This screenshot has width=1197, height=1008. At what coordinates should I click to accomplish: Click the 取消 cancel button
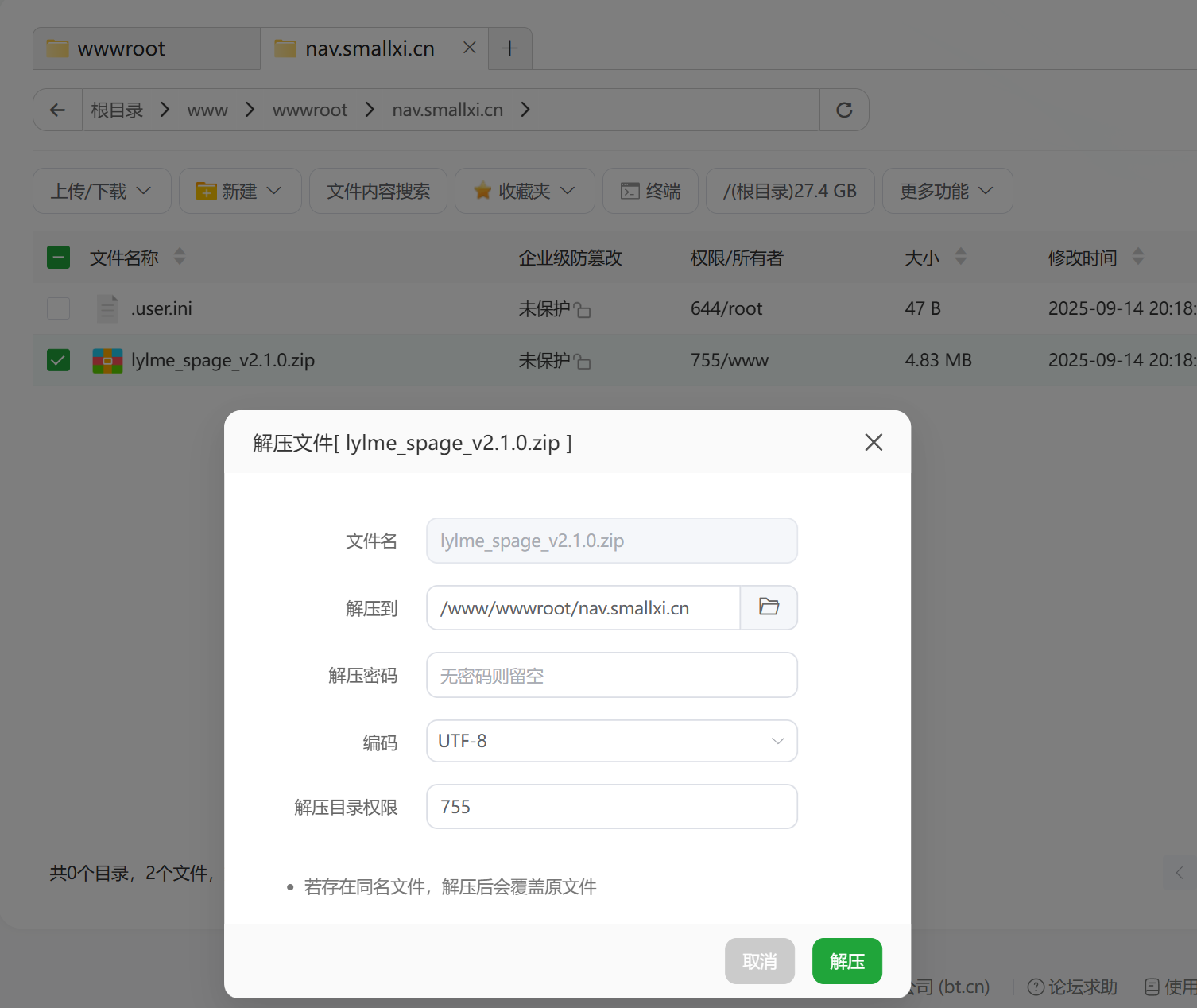759,961
